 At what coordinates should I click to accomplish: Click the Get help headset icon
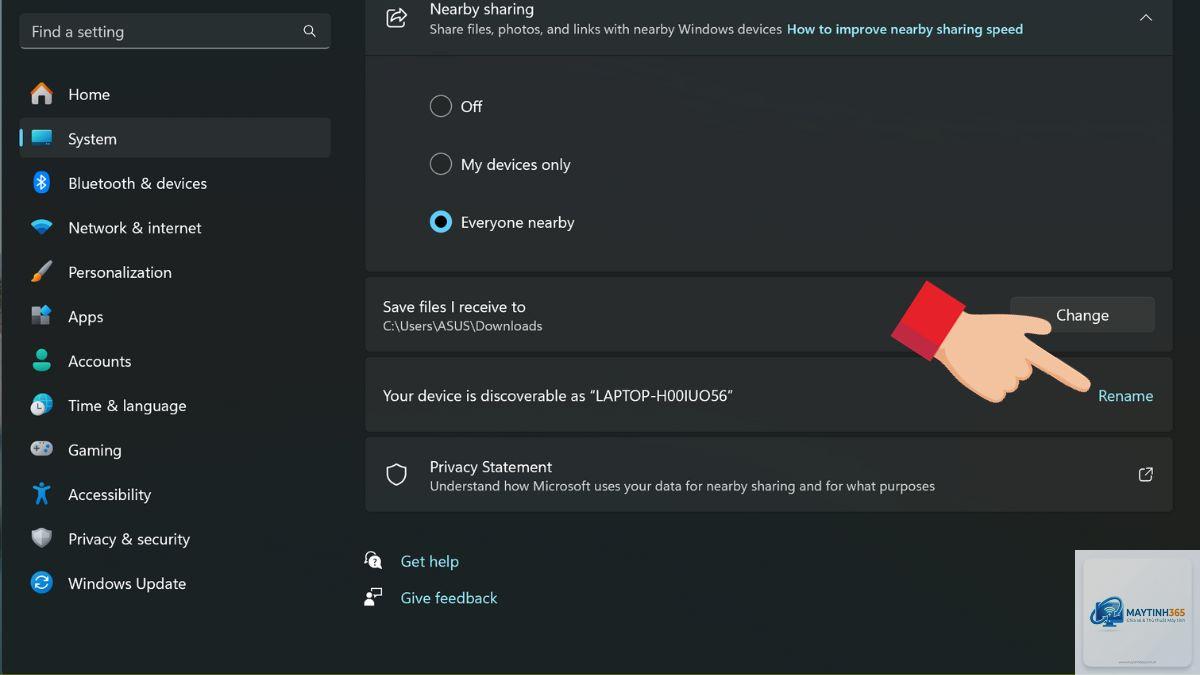pos(374,561)
